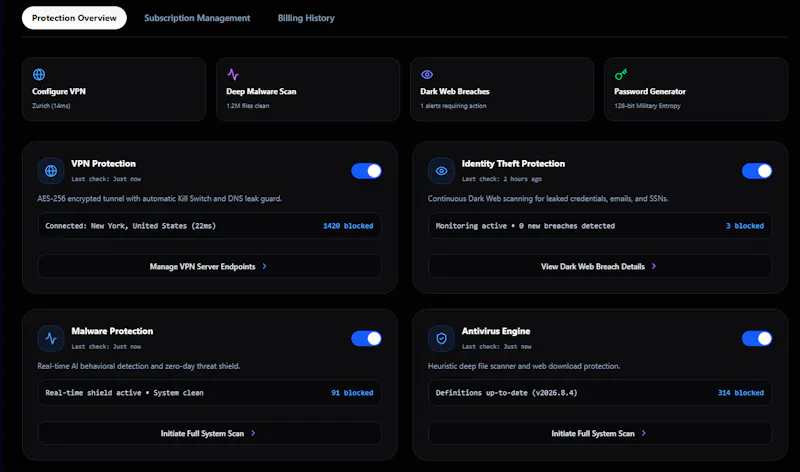Click the eye icon in Dark Web Breaches card
This screenshot has width=800, height=472.
pyautogui.click(x=427, y=74)
